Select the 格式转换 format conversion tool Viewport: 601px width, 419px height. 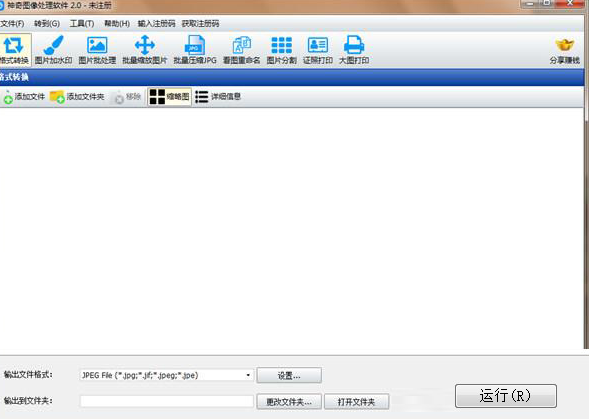14,48
